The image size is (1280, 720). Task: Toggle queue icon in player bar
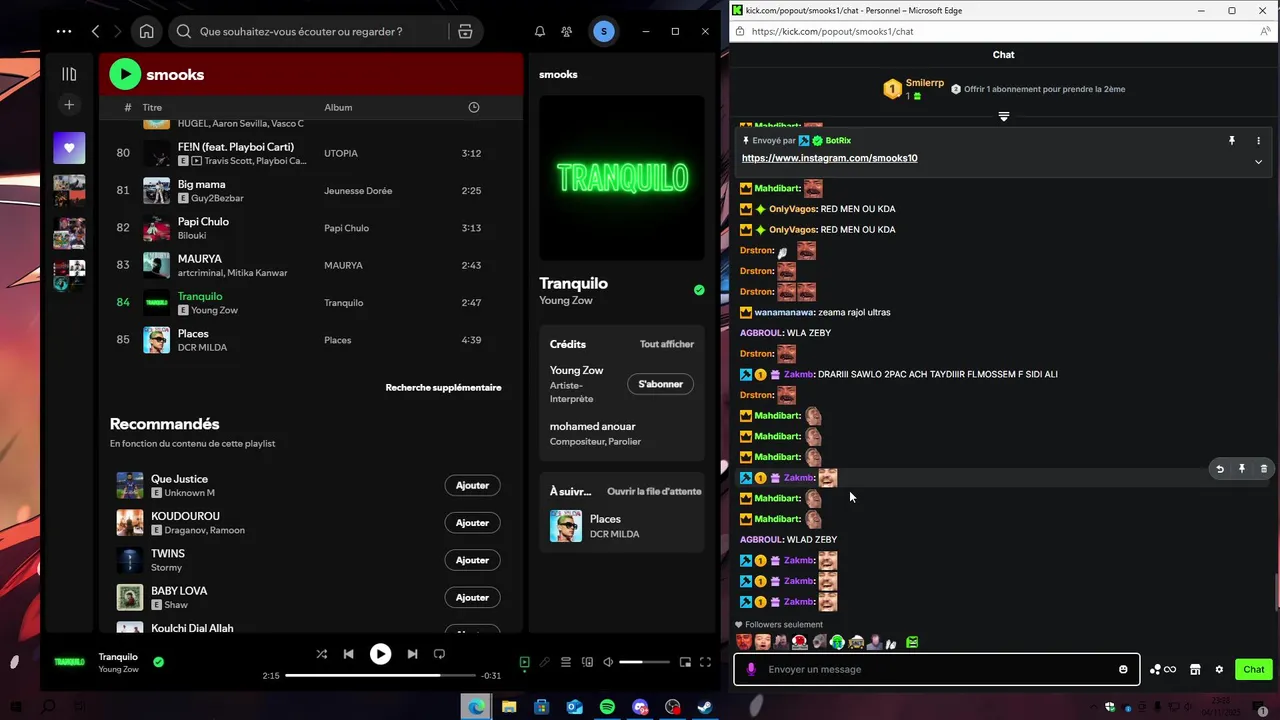(x=566, y=662)
